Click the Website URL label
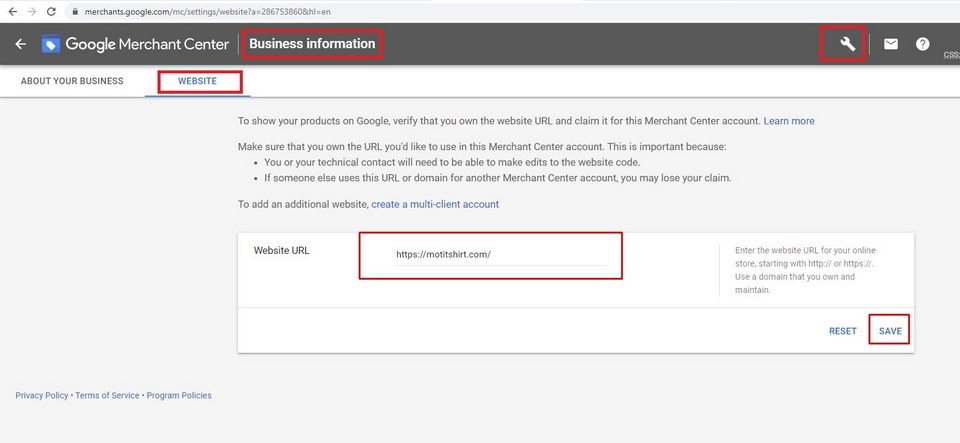This screenshot has height=443, width=960. (282, 250)
